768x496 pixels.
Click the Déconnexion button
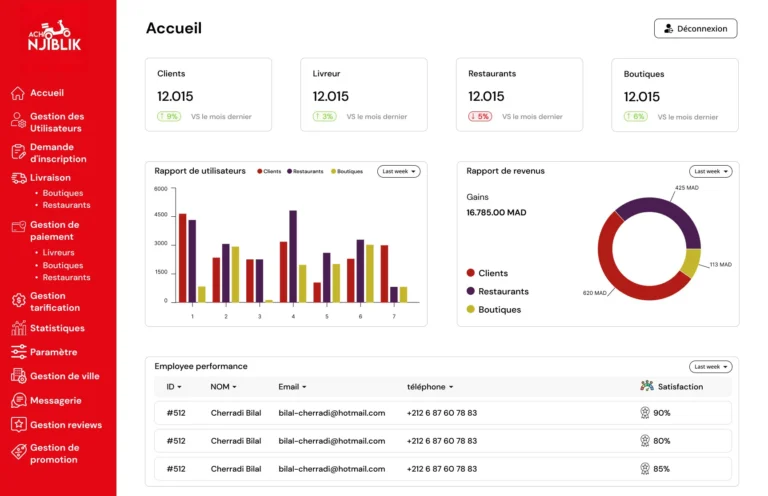(x=696, y=28)
